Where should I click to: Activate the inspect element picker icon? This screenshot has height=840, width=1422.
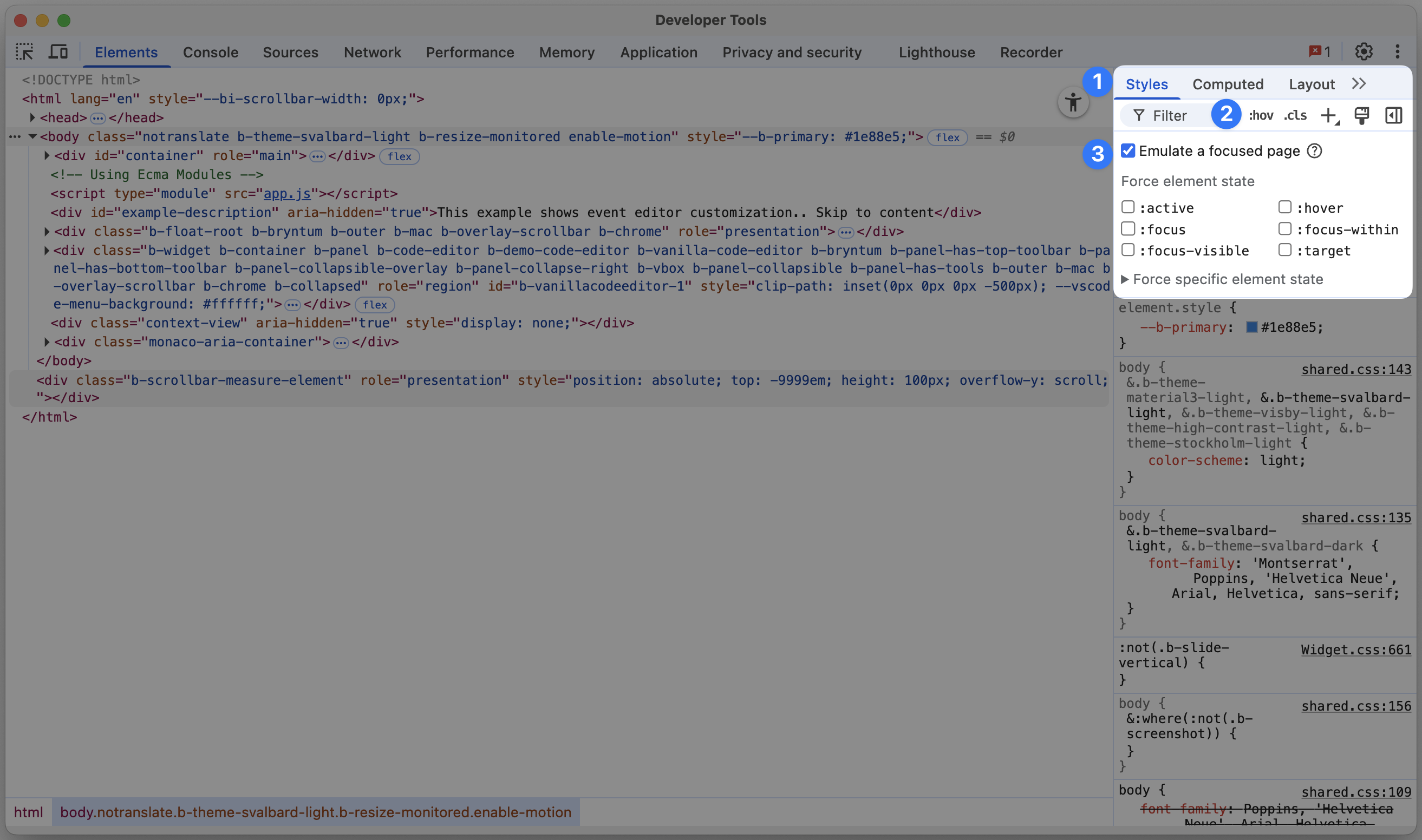pos(24,52)
